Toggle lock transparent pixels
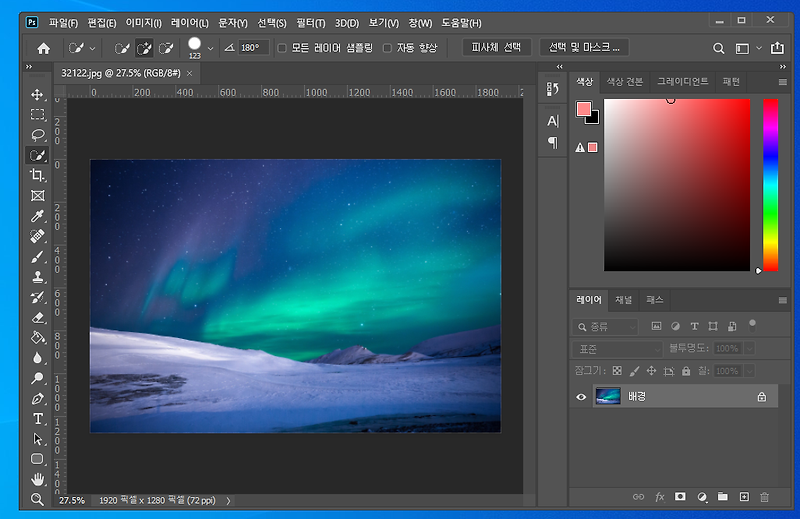This screenshot has width=800, height=519. coord(617,371)
